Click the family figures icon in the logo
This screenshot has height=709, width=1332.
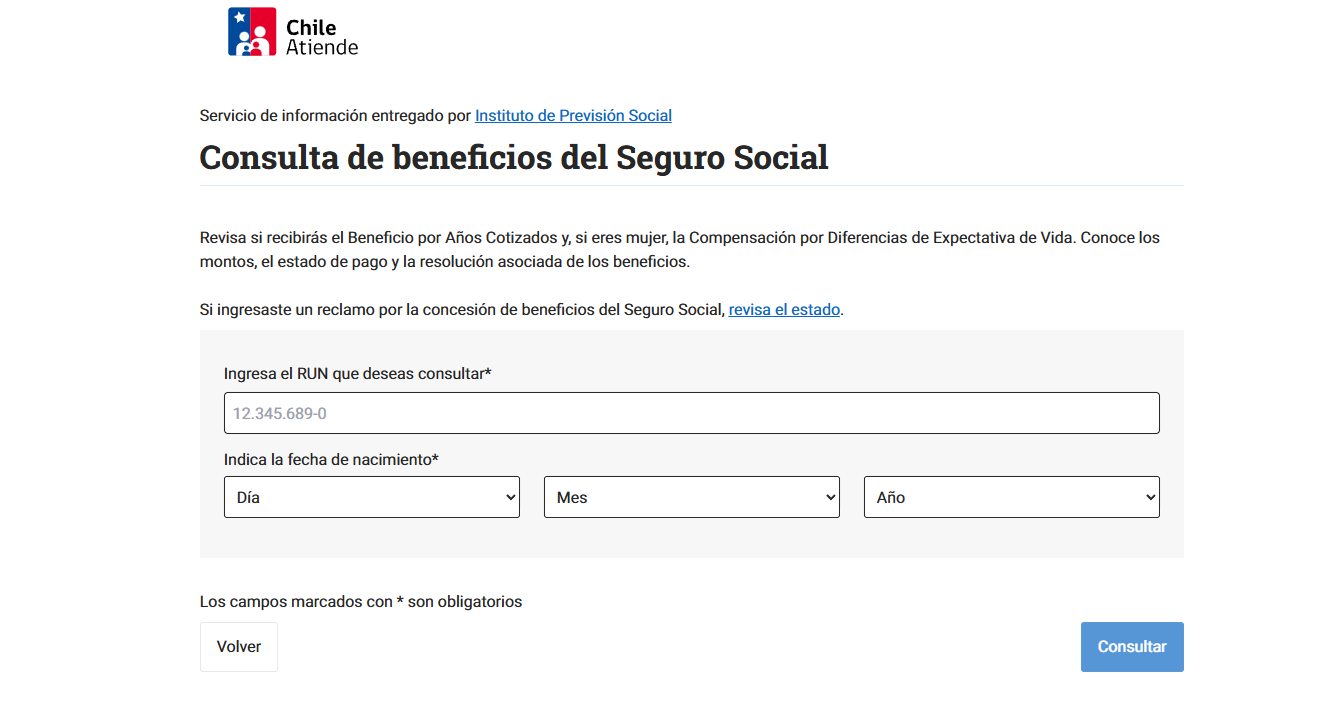252,42
